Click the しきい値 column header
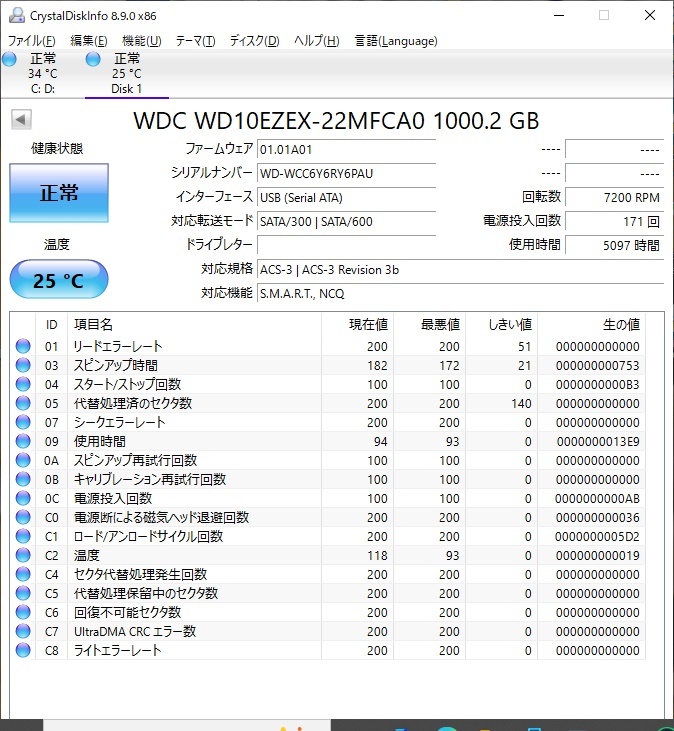Screen dimensions: 674x731 coord(502,324)
